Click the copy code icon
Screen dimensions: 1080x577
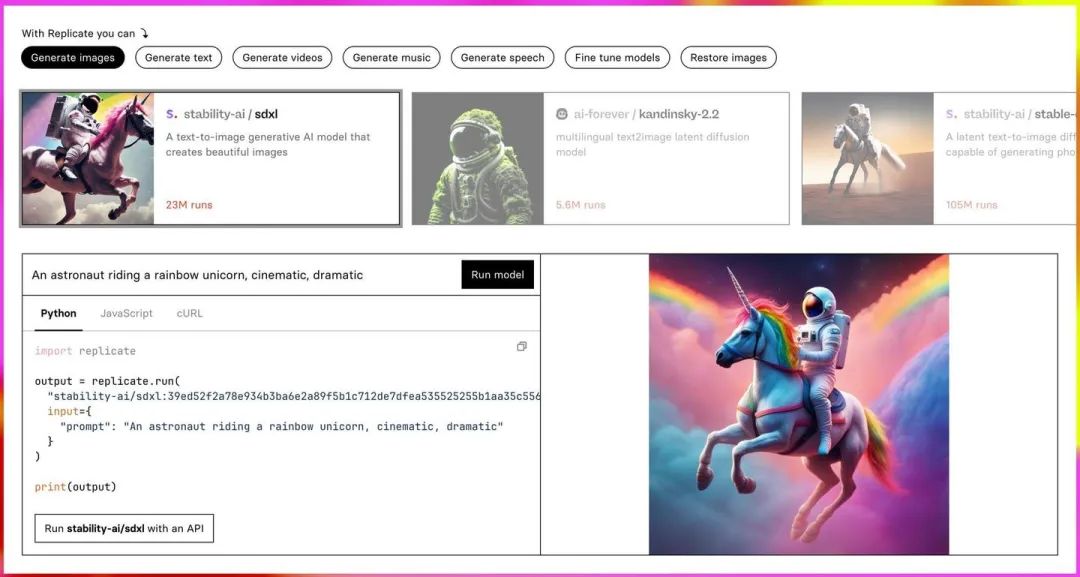[x=521, y=347]
